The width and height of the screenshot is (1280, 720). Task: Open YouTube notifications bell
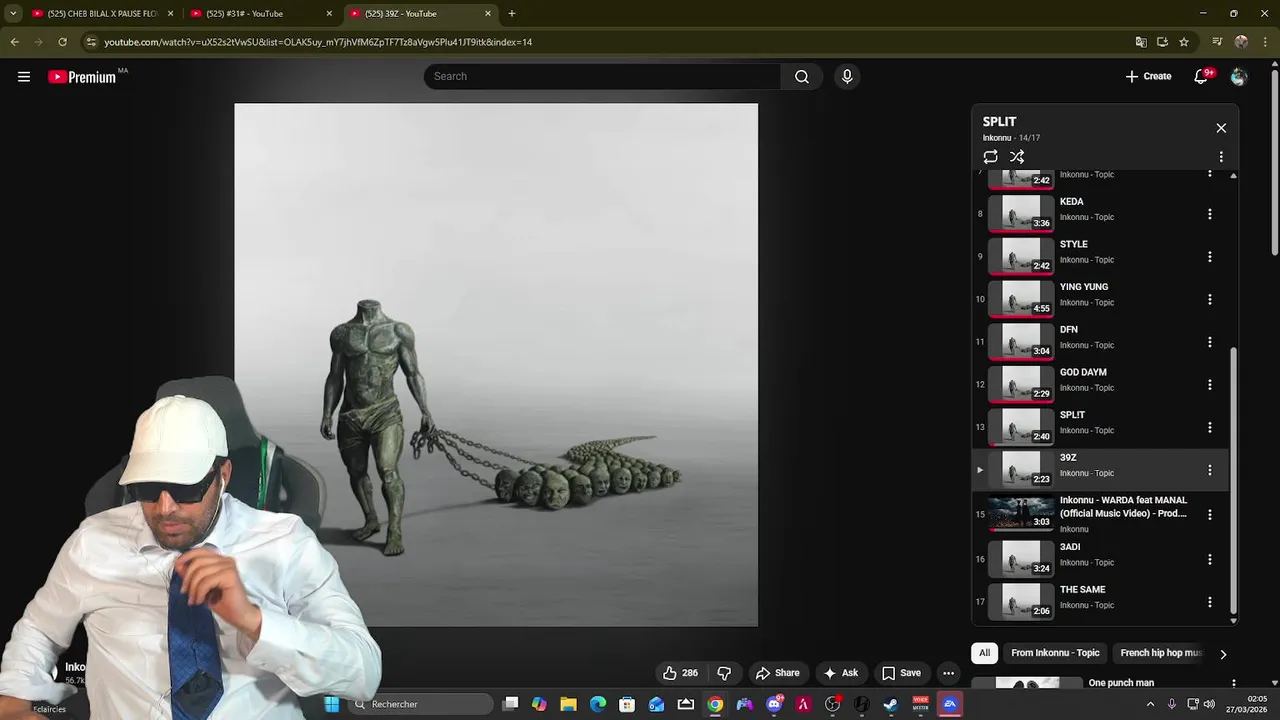click(x=1201, y=77)
